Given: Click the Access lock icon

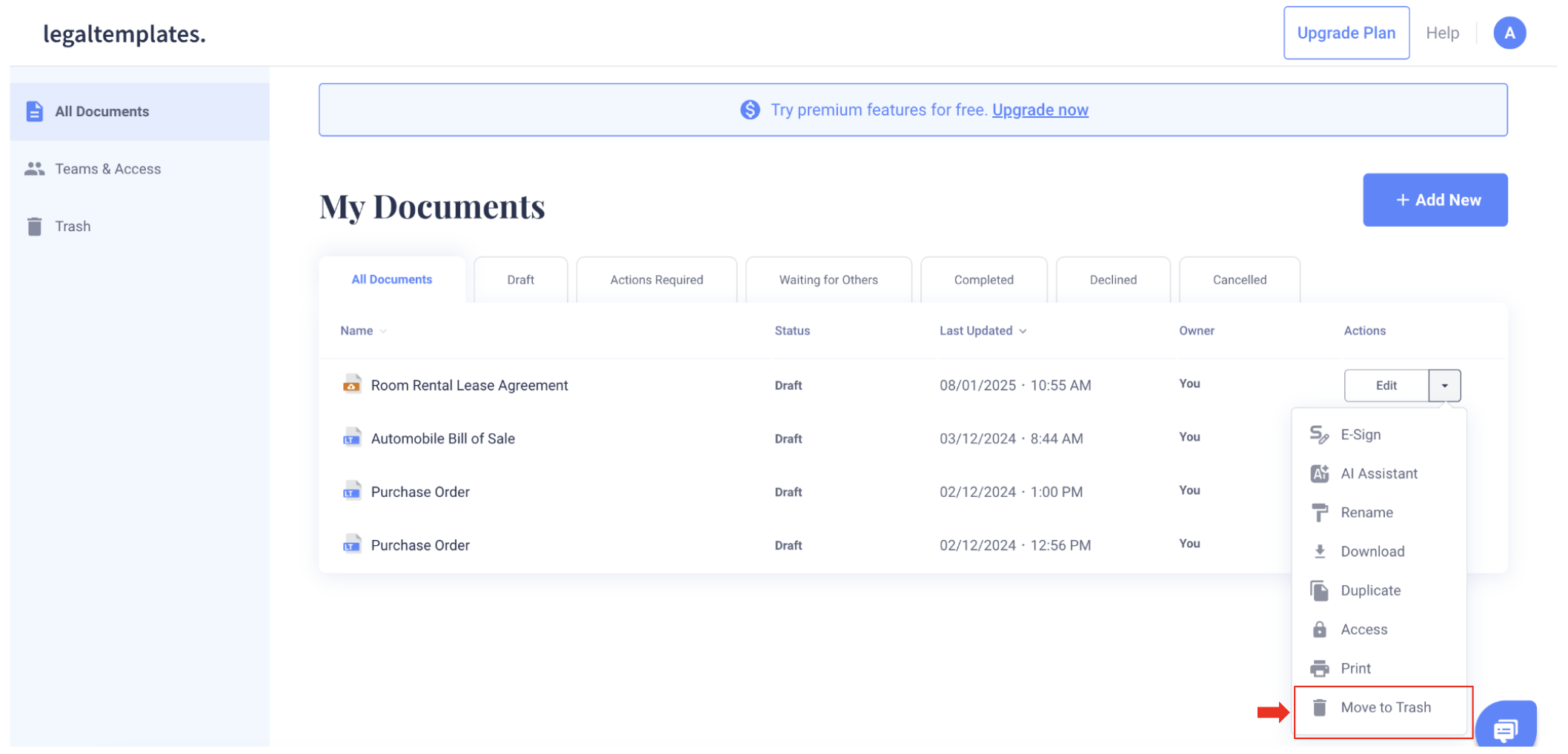Looking at the screenshot, I should pos(1319,630).
